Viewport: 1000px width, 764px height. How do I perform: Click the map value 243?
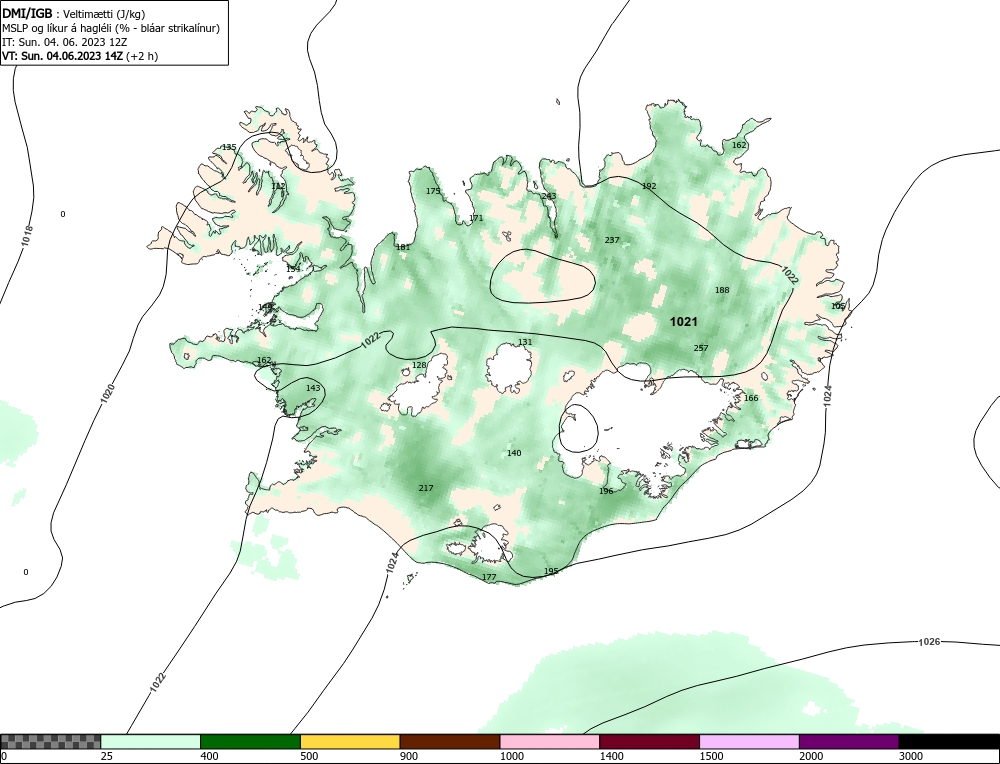pyautogui.click(x=548, y=196)
